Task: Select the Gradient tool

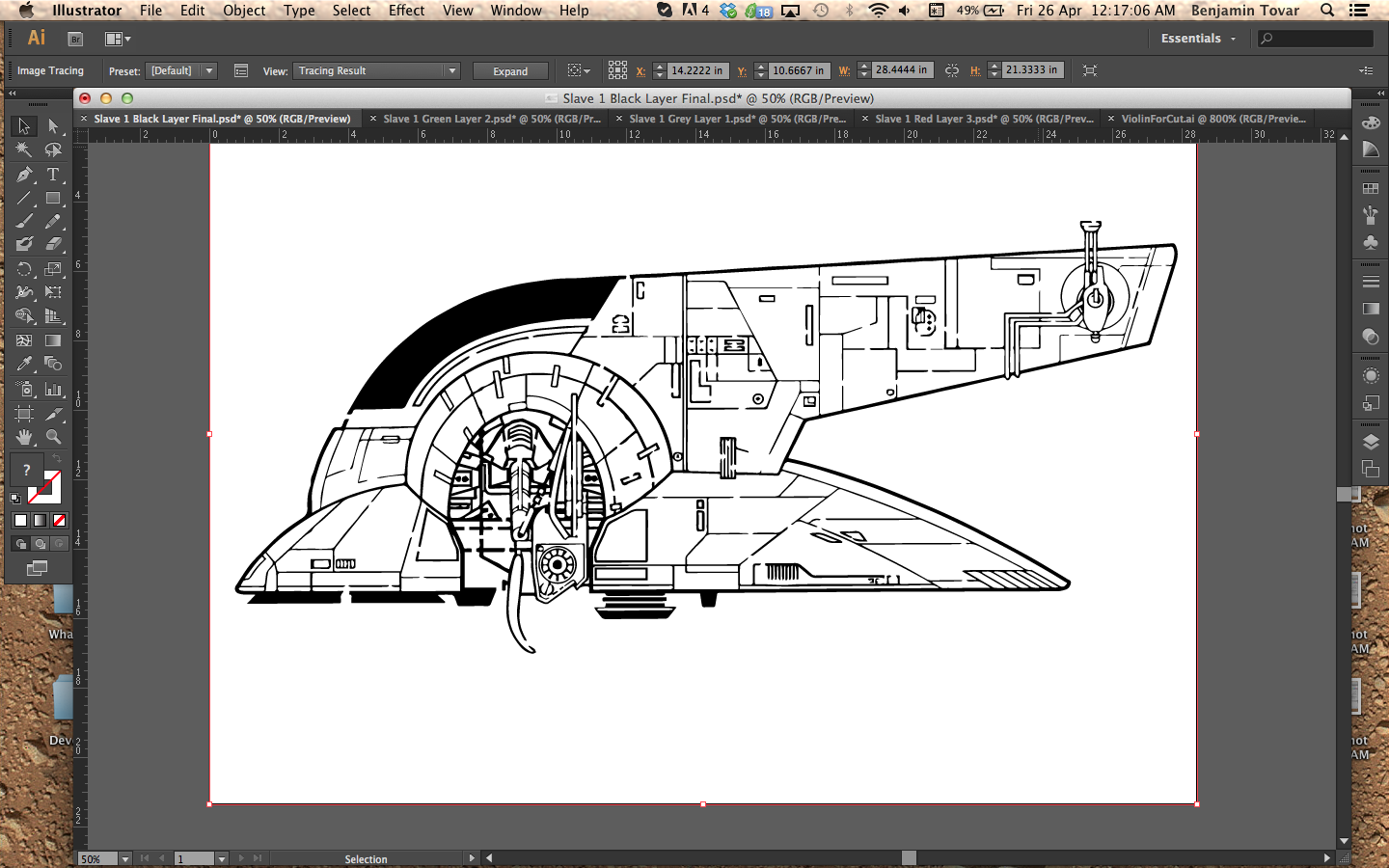Action: [x=53, y=340]
